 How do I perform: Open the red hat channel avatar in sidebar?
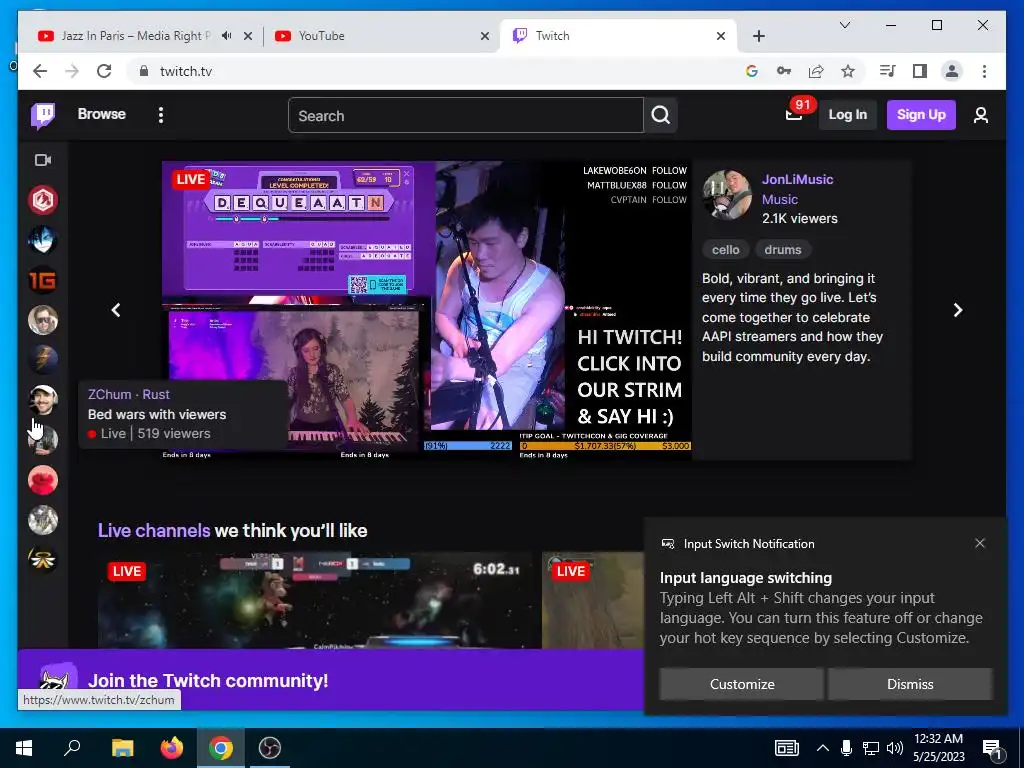43,480
